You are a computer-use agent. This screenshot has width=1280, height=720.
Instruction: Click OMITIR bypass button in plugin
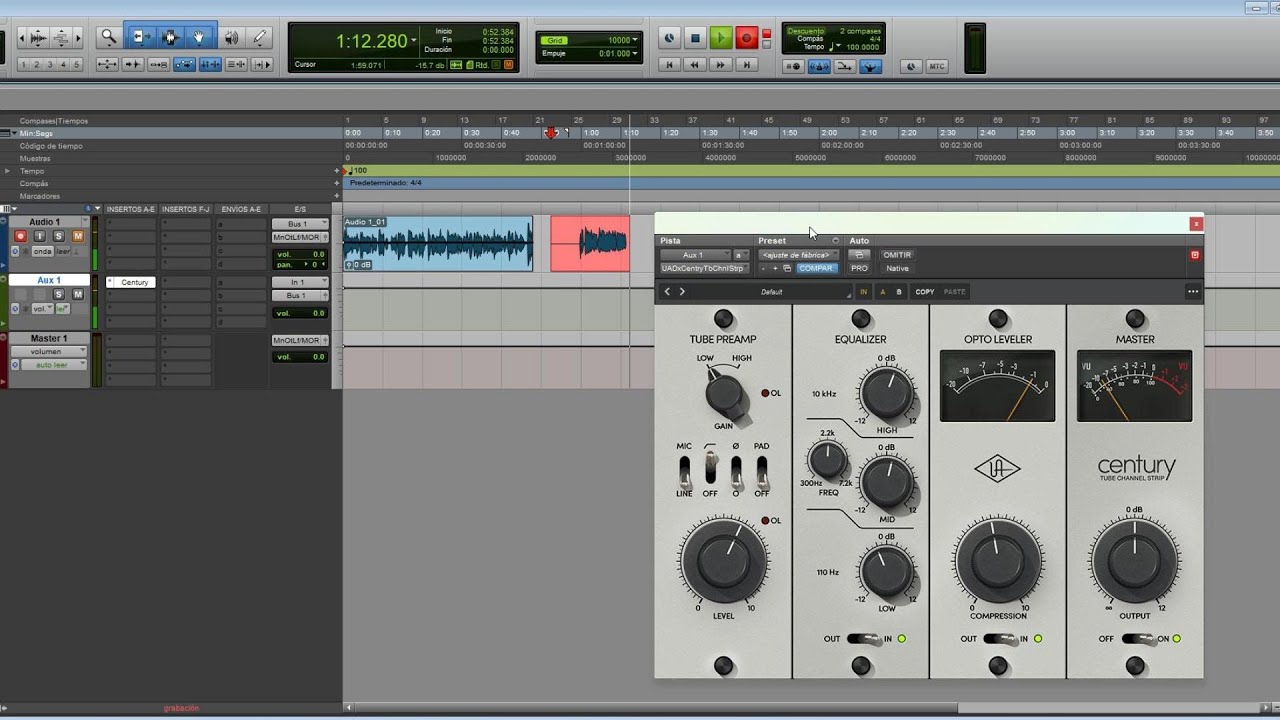point(897,255)
